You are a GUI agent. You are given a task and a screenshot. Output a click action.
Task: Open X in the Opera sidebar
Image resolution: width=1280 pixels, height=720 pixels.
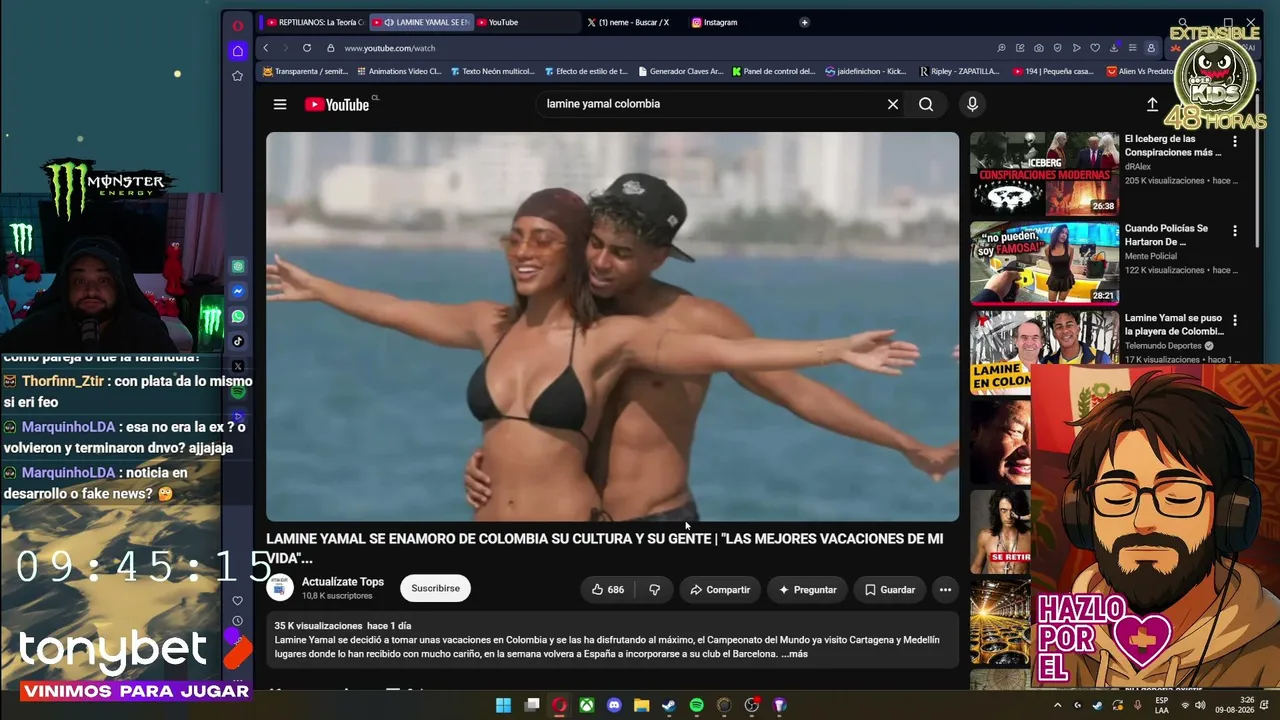coord(238,366)
